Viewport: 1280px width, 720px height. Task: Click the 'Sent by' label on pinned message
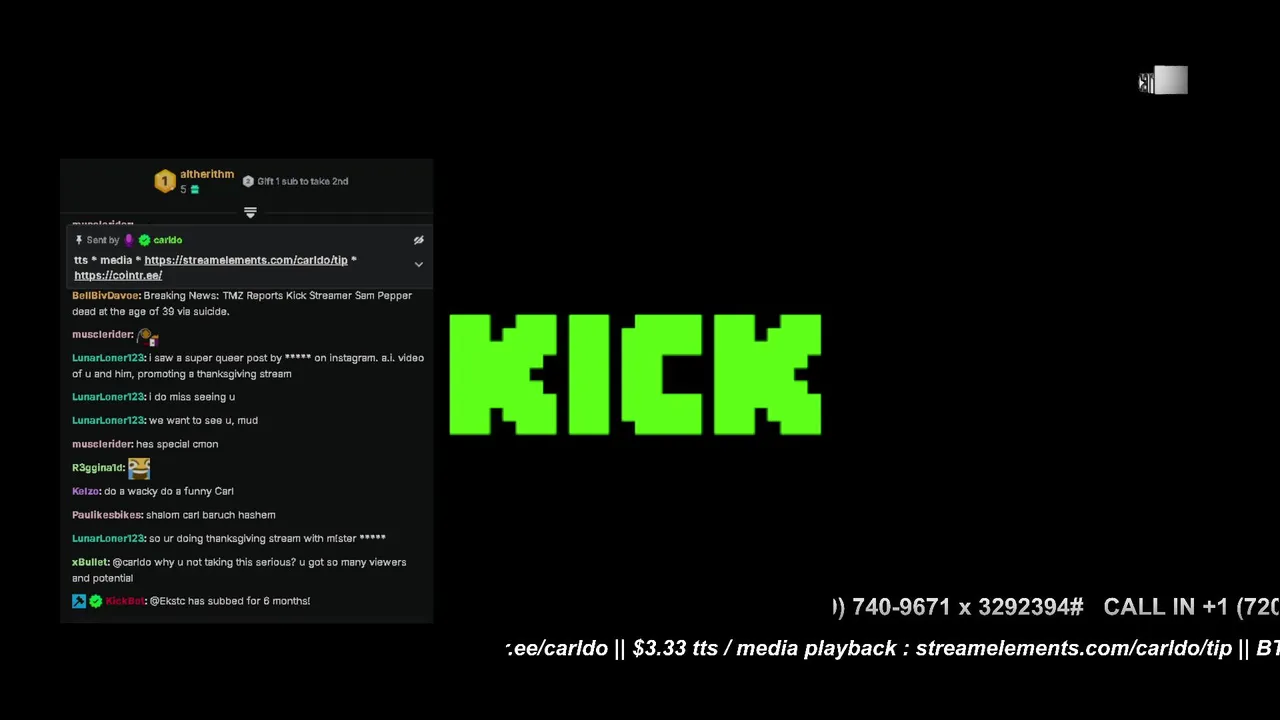tap(103, 240)
